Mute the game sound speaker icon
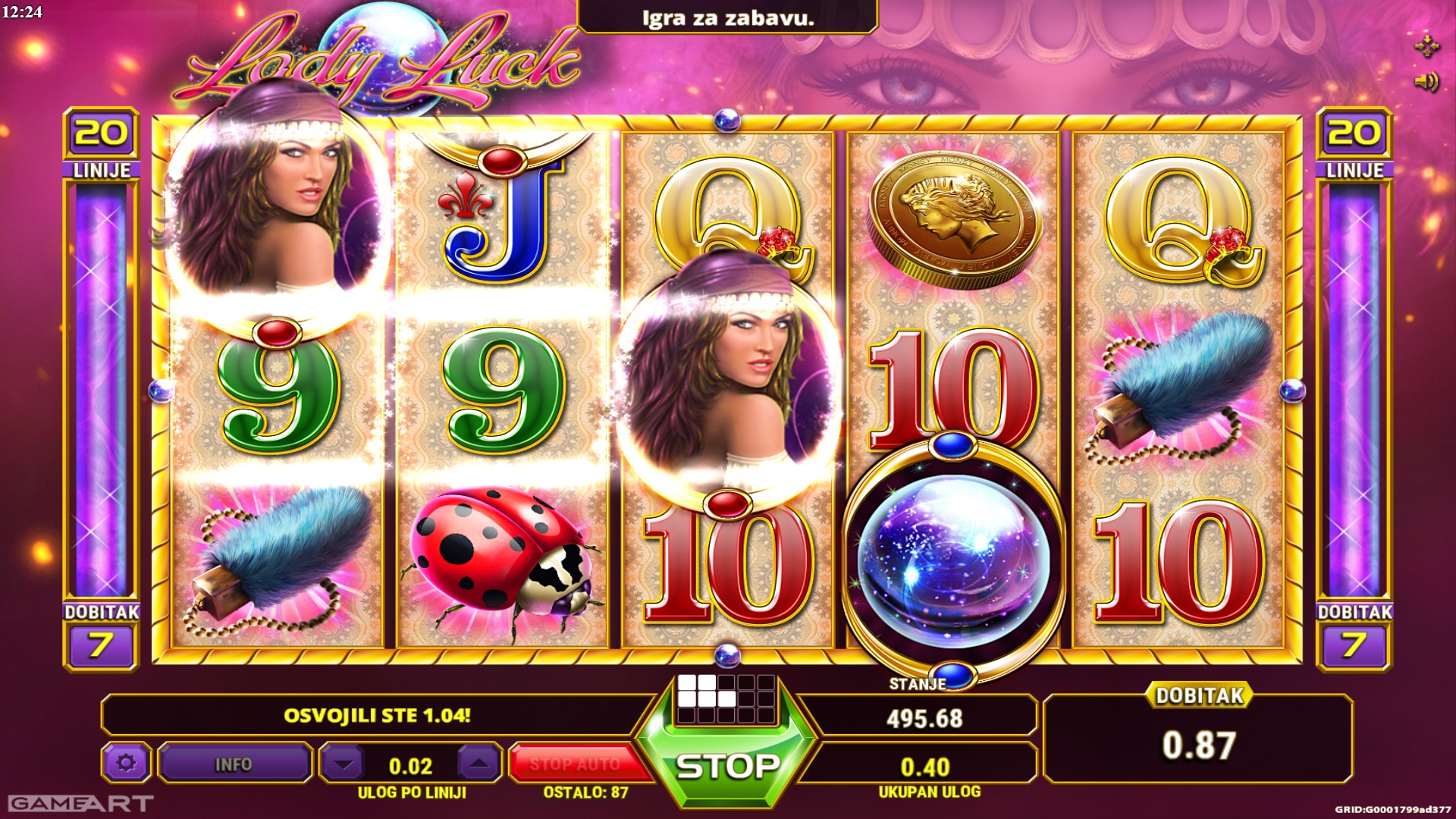This screenshot has height=819, width=1456. (x=1426, y=81)
